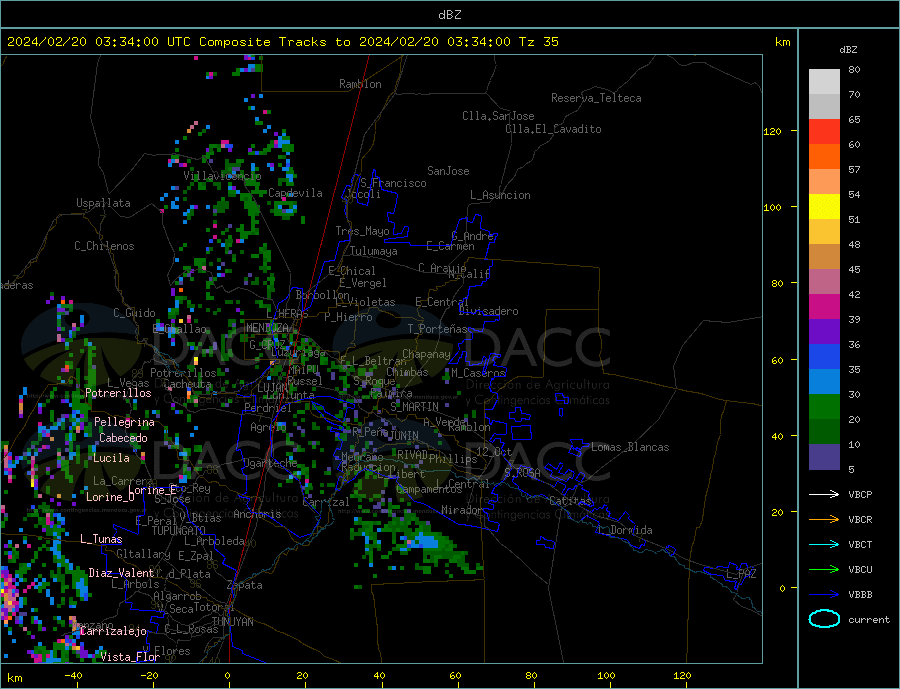
Task: Click the cyan VBCT arrow legend icon
Action: pos(824,544)
